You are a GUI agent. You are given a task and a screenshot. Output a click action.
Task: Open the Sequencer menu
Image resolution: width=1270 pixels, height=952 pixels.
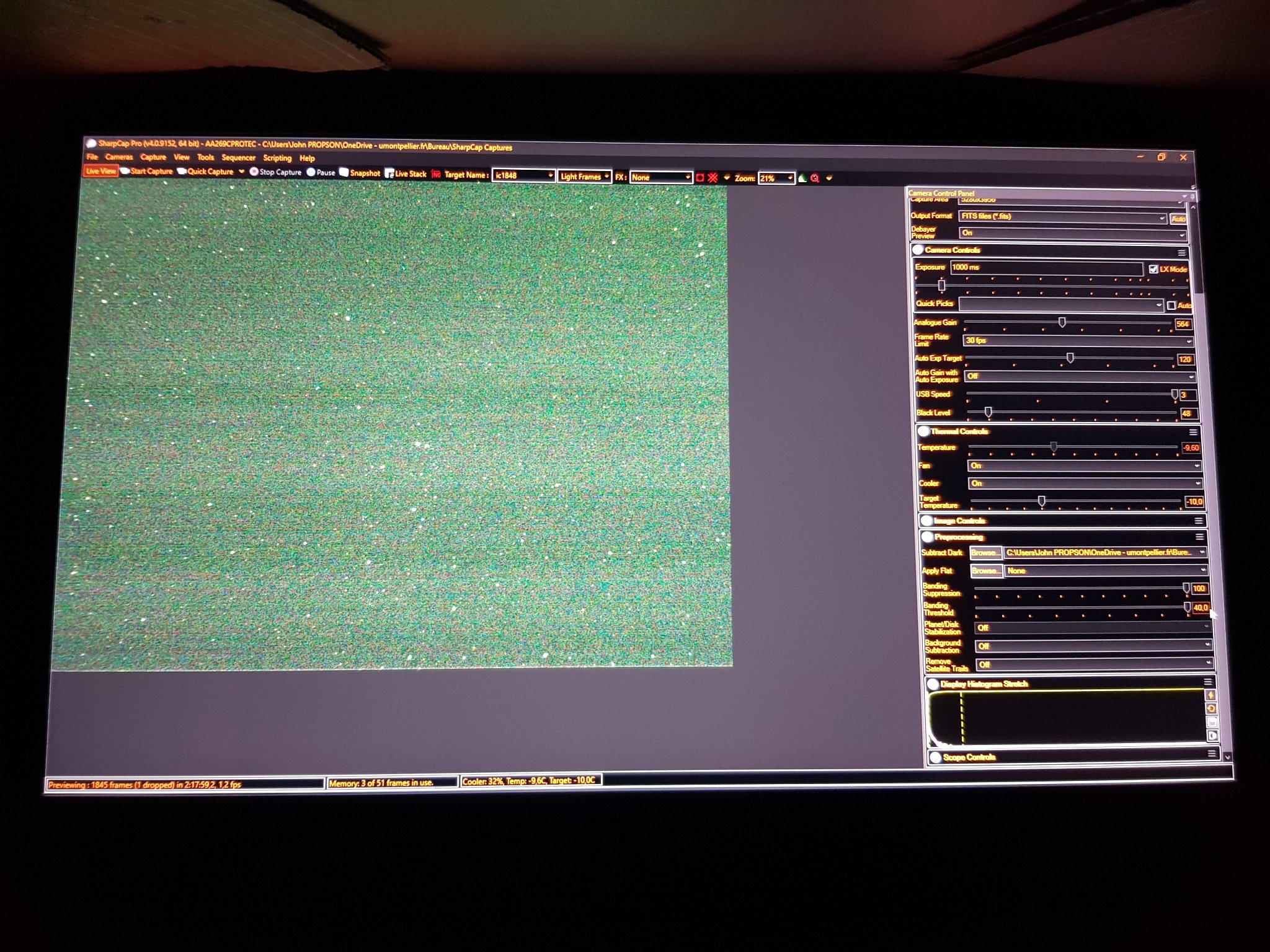238,158
